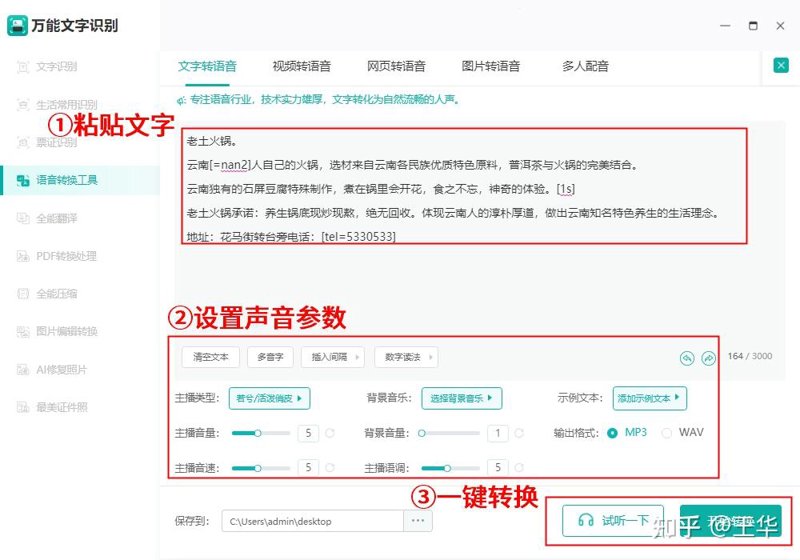Open the 最美证件照 sidebar icon

pos(23,407)
